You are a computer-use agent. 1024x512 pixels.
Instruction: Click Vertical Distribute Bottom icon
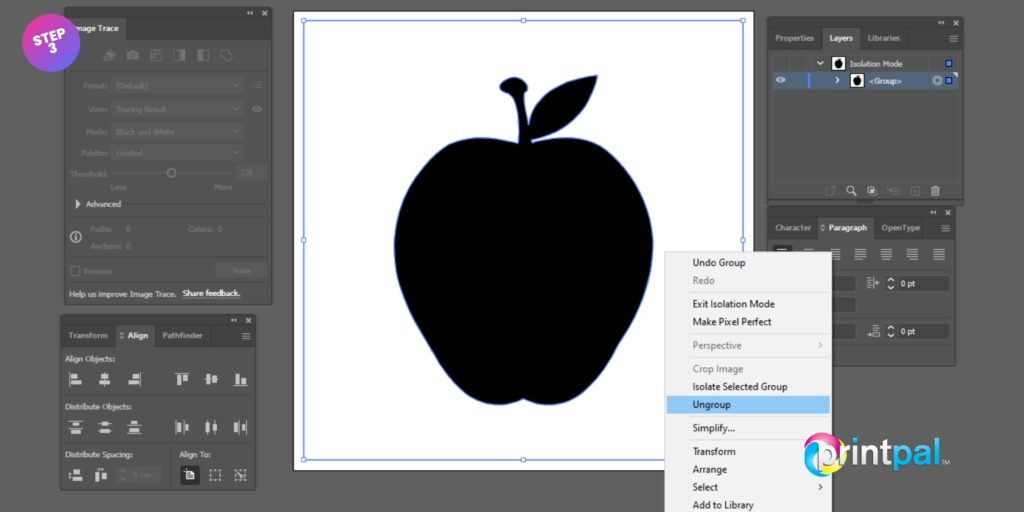point(134,428)
